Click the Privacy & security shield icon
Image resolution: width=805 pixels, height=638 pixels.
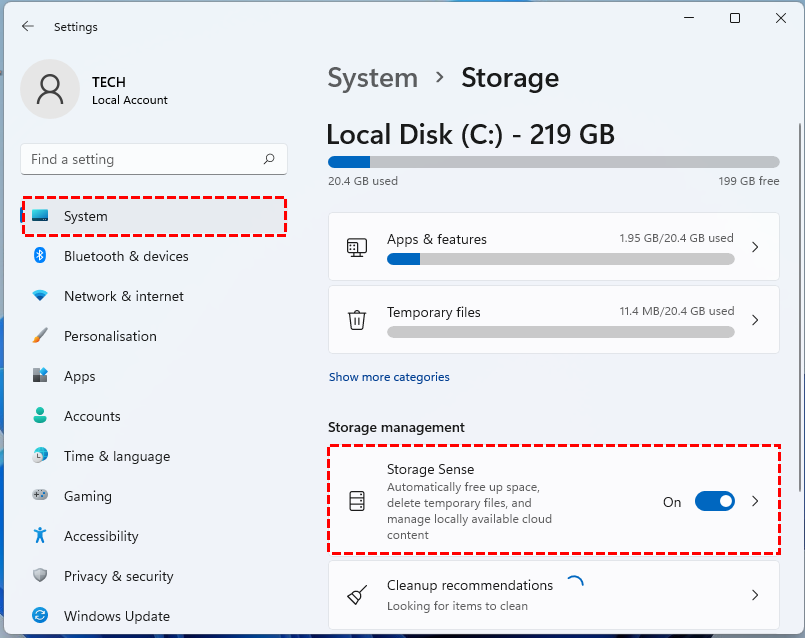pyautogui.click(x=40, y=576)
